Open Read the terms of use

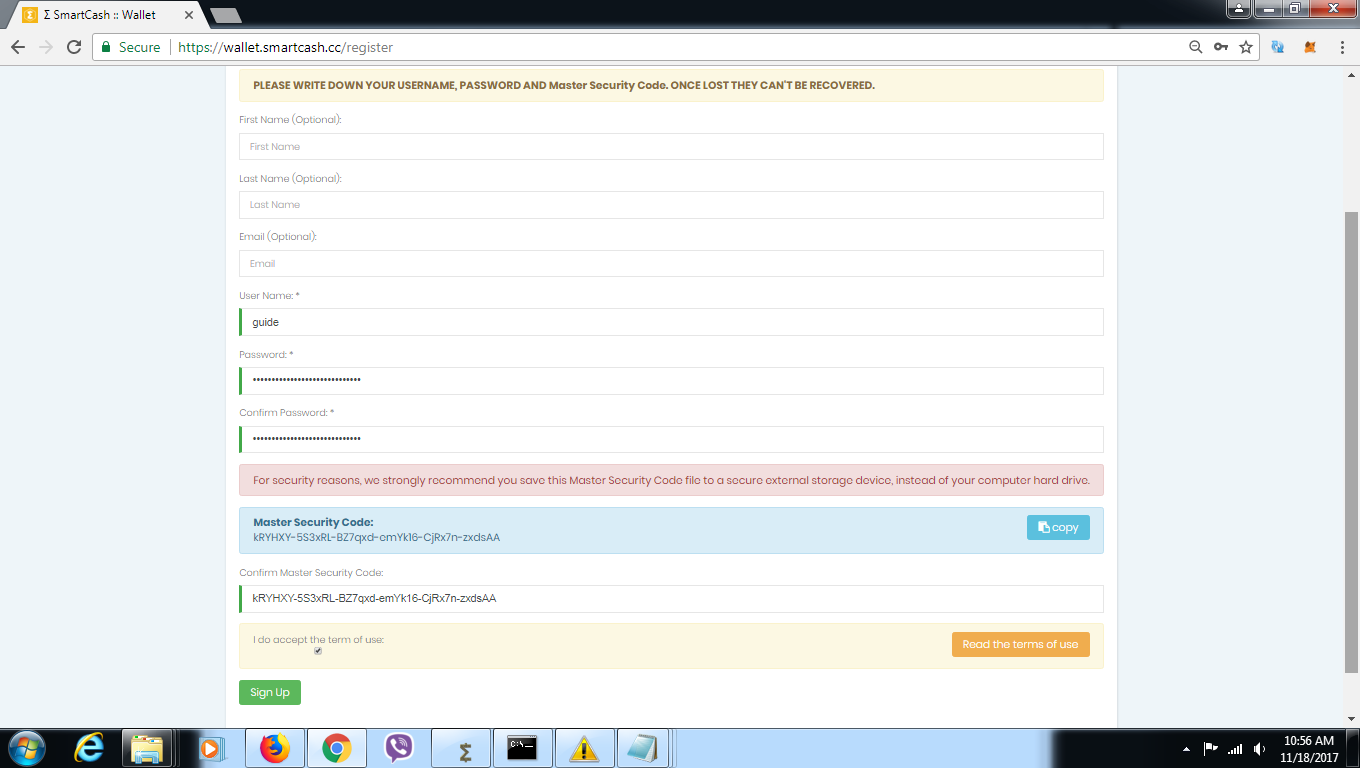tap(1020, 644)
